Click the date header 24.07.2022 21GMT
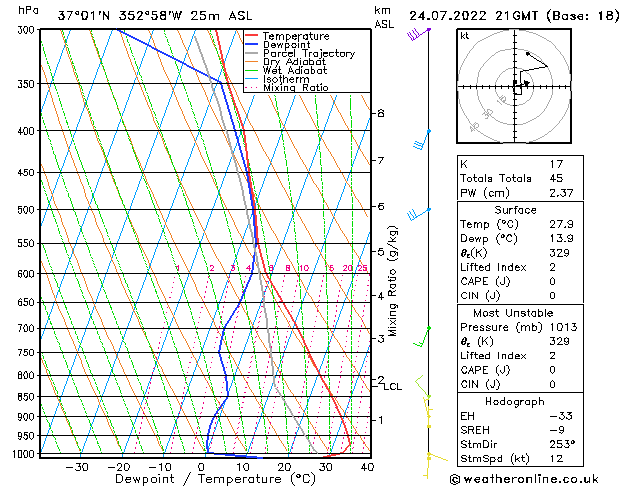Screen dimensions: 629x486 (x=473, y=16)
